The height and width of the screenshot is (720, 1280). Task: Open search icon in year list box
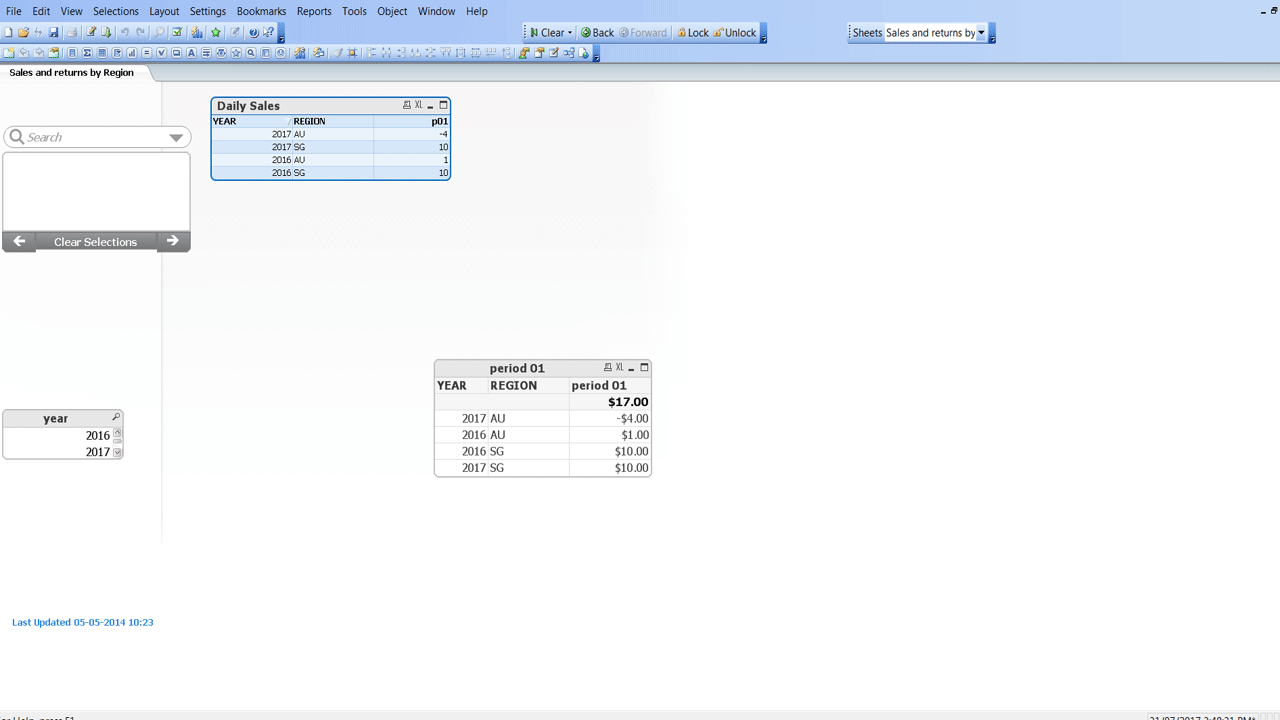[116, 417]
